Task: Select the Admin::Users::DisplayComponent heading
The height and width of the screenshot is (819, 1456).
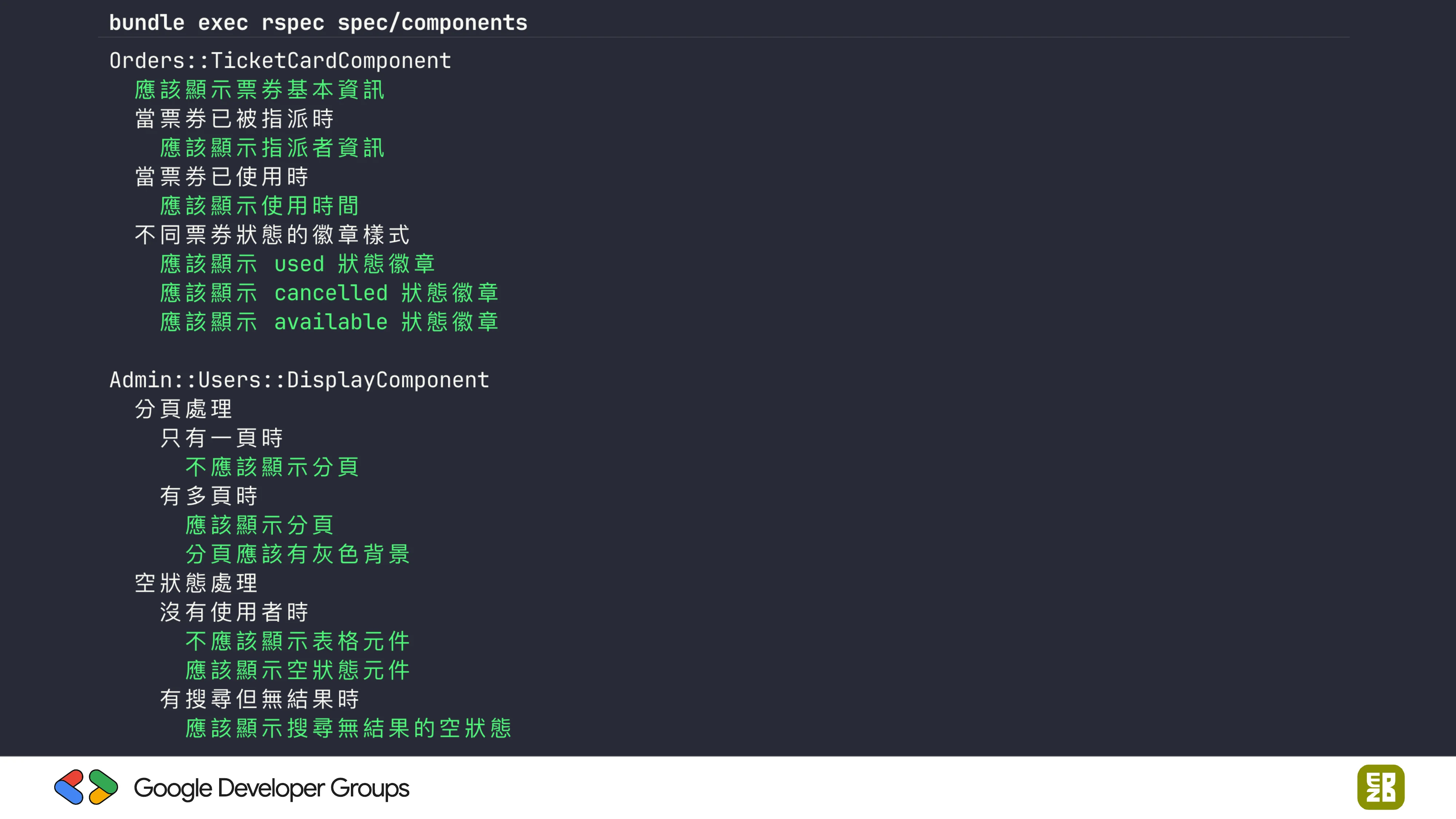Action: pyautogui.click(x=299, y=380)
